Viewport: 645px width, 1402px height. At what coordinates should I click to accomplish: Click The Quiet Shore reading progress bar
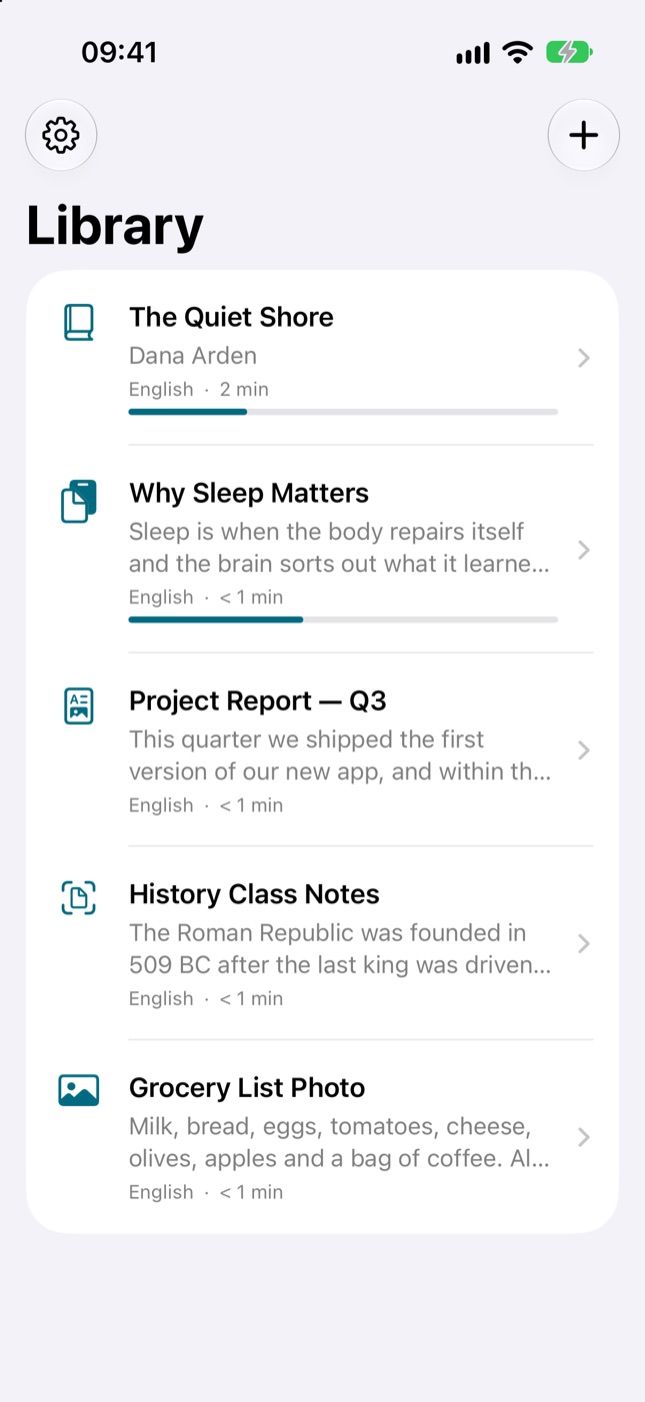pyautogui.click(x=343, y=412)
